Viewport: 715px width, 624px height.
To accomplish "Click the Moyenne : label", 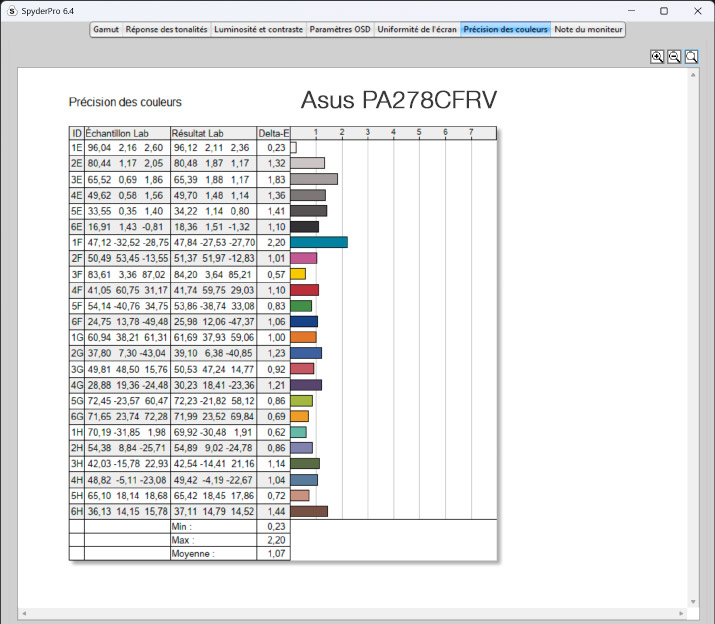I will coord(193,554).
